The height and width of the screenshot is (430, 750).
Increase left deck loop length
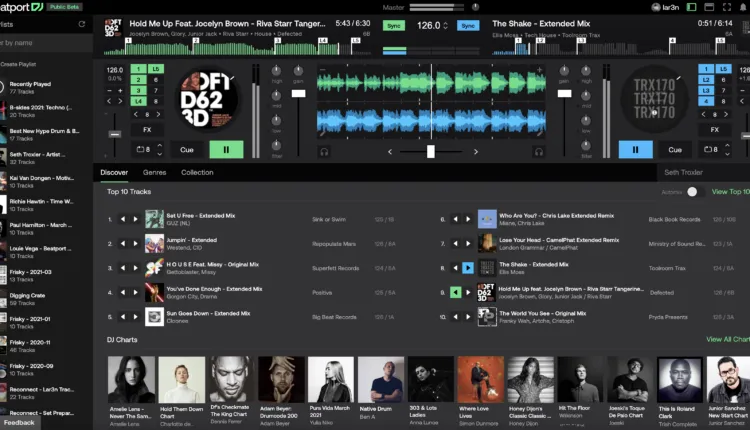click(160, 145)
